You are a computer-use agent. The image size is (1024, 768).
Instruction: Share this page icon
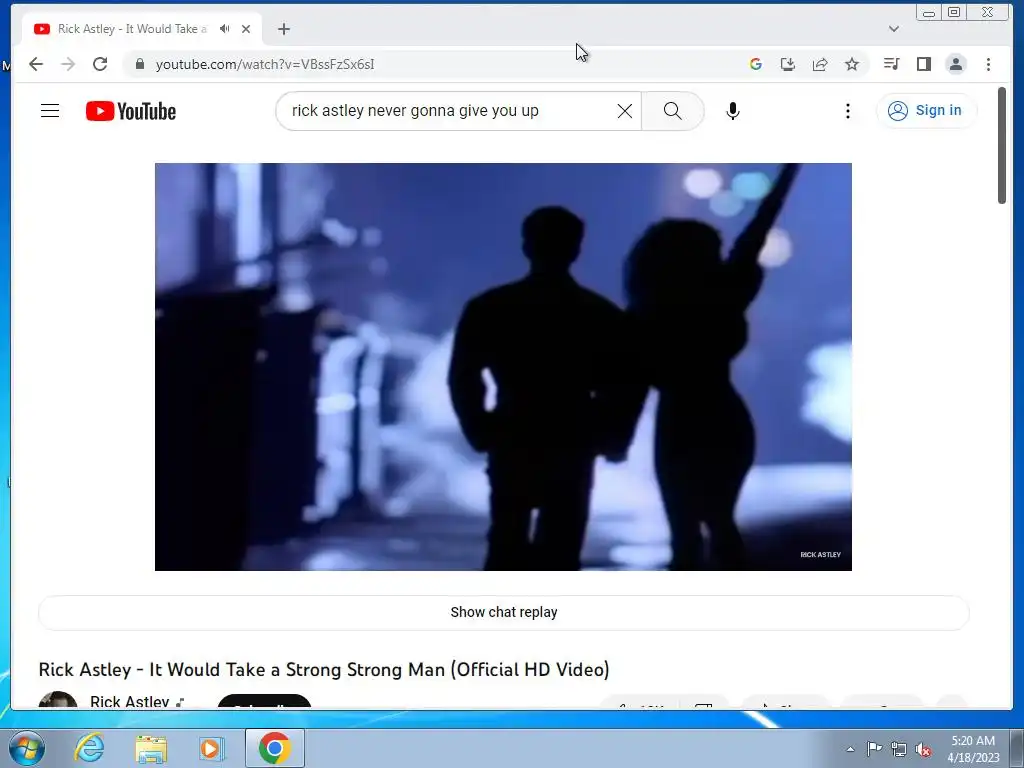[x=820, y=64]
